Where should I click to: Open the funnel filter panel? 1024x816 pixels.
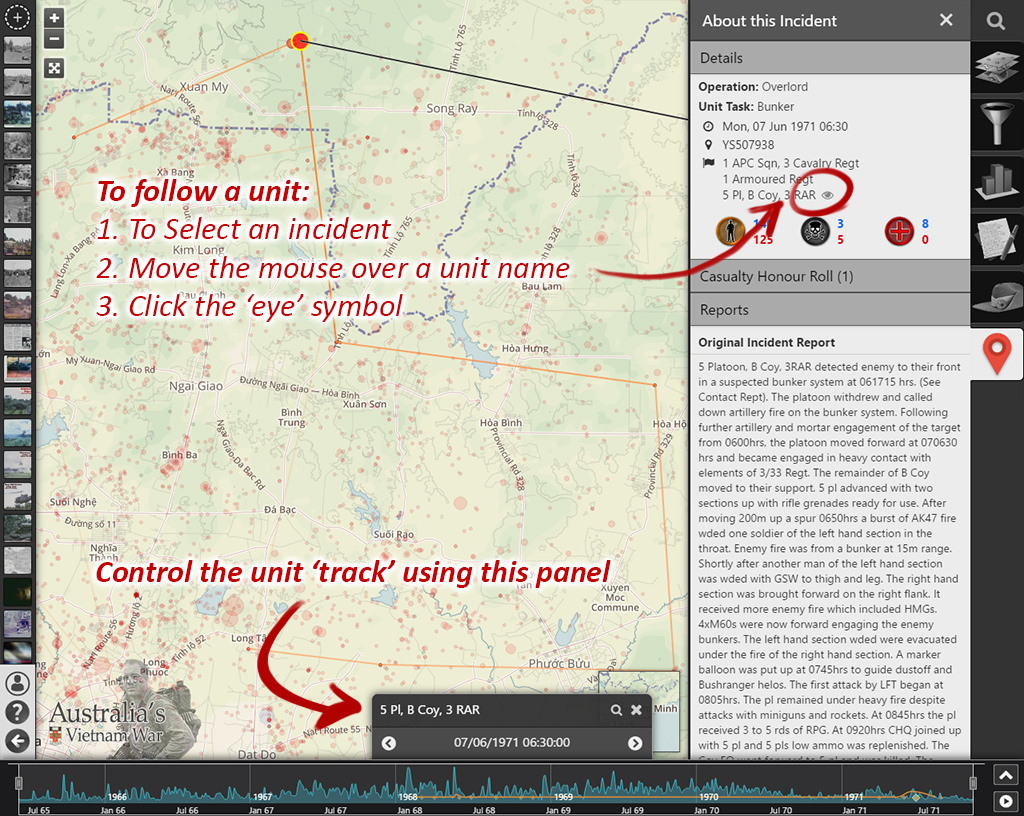pos(997,127)
